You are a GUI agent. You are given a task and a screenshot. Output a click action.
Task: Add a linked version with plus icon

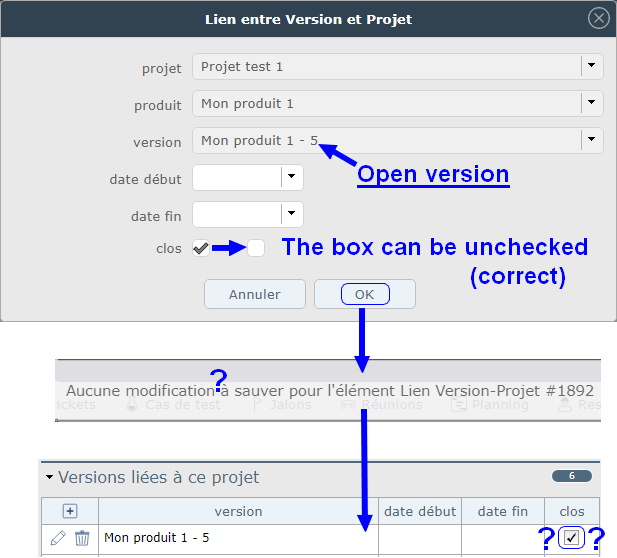click(x=70, y=511)
